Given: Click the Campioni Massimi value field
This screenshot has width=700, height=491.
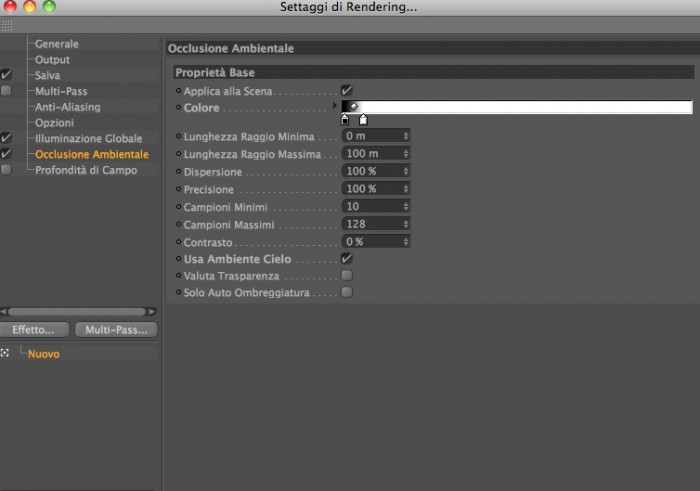Looking at the screenshot, I should [x=376, y=224].
